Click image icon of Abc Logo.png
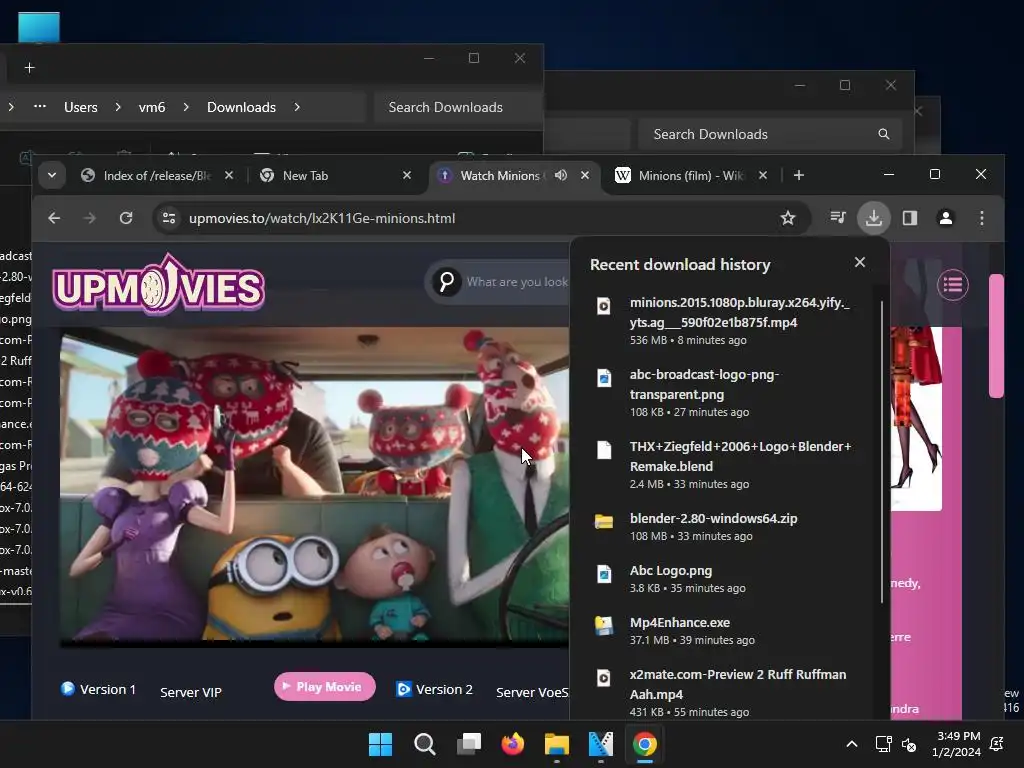This screenshot has height=768, width=1024. (604, 573)
